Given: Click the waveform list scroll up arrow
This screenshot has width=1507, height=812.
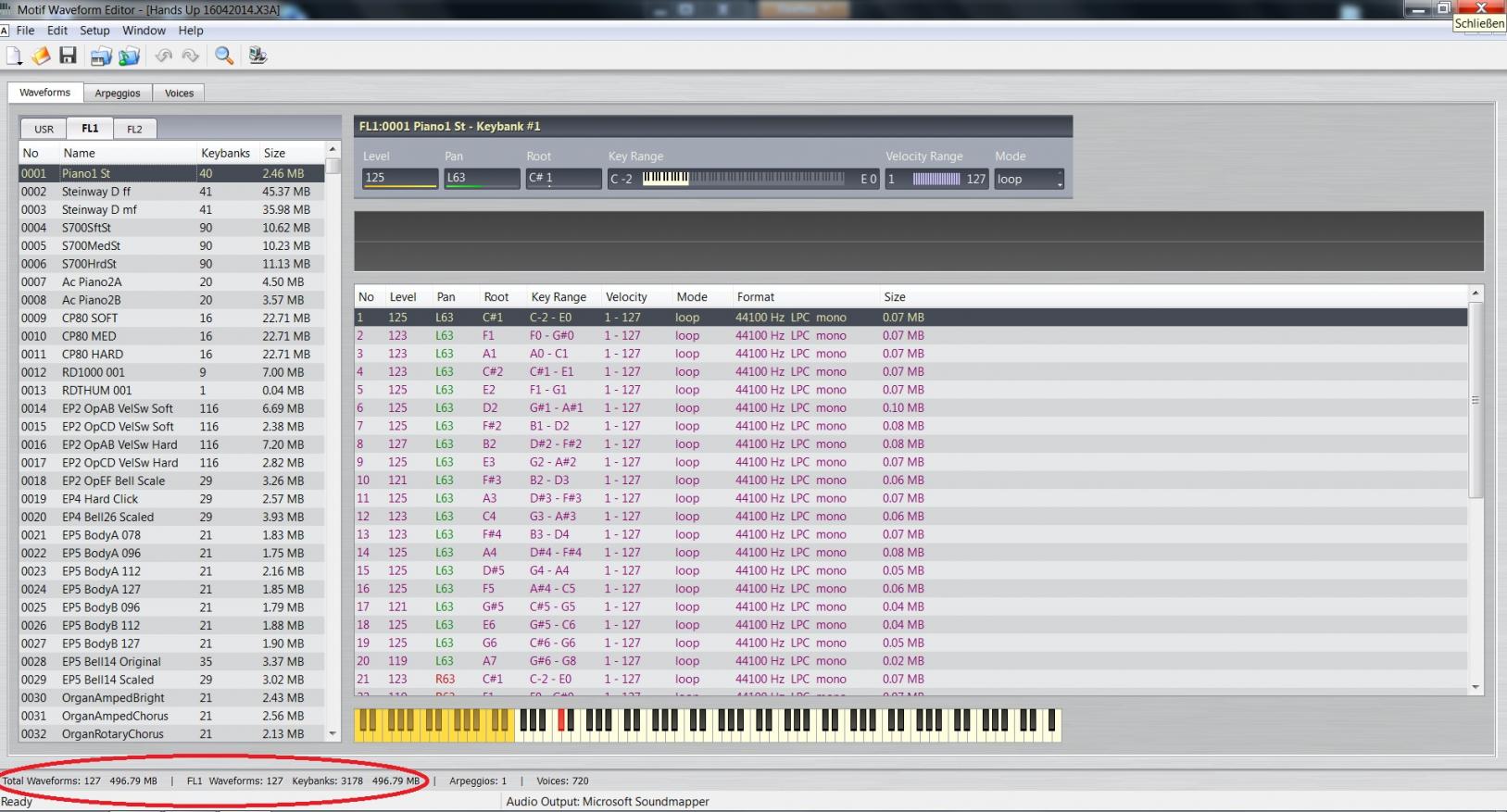Looking at the screenshot, I should tap(333, 149).
